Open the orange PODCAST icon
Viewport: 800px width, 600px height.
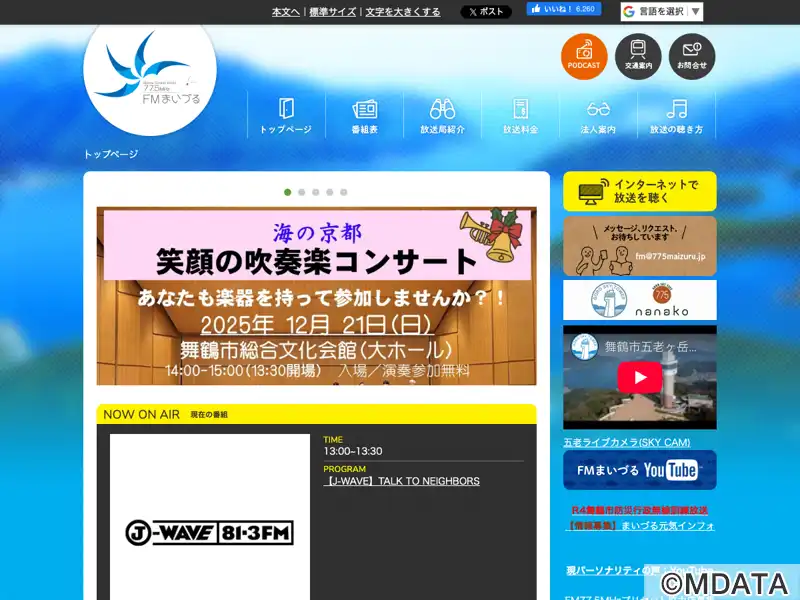tap(584, 57)
